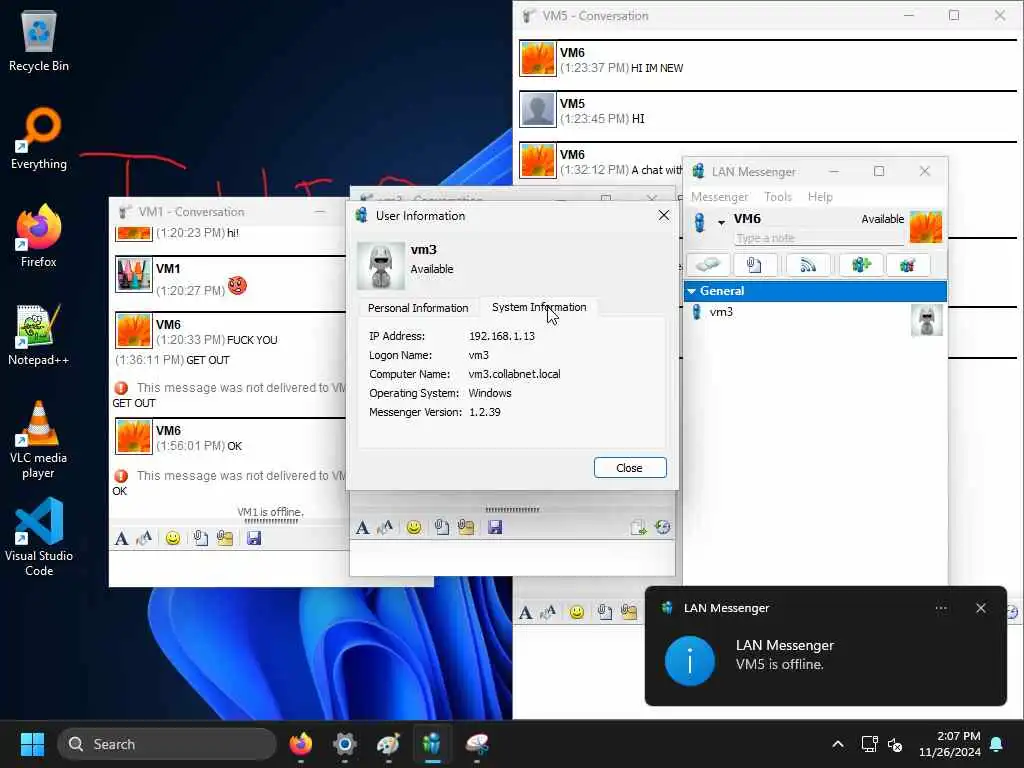Click Messenger Version value 1.2.39

pyautogui.click(x=485, y=412)
